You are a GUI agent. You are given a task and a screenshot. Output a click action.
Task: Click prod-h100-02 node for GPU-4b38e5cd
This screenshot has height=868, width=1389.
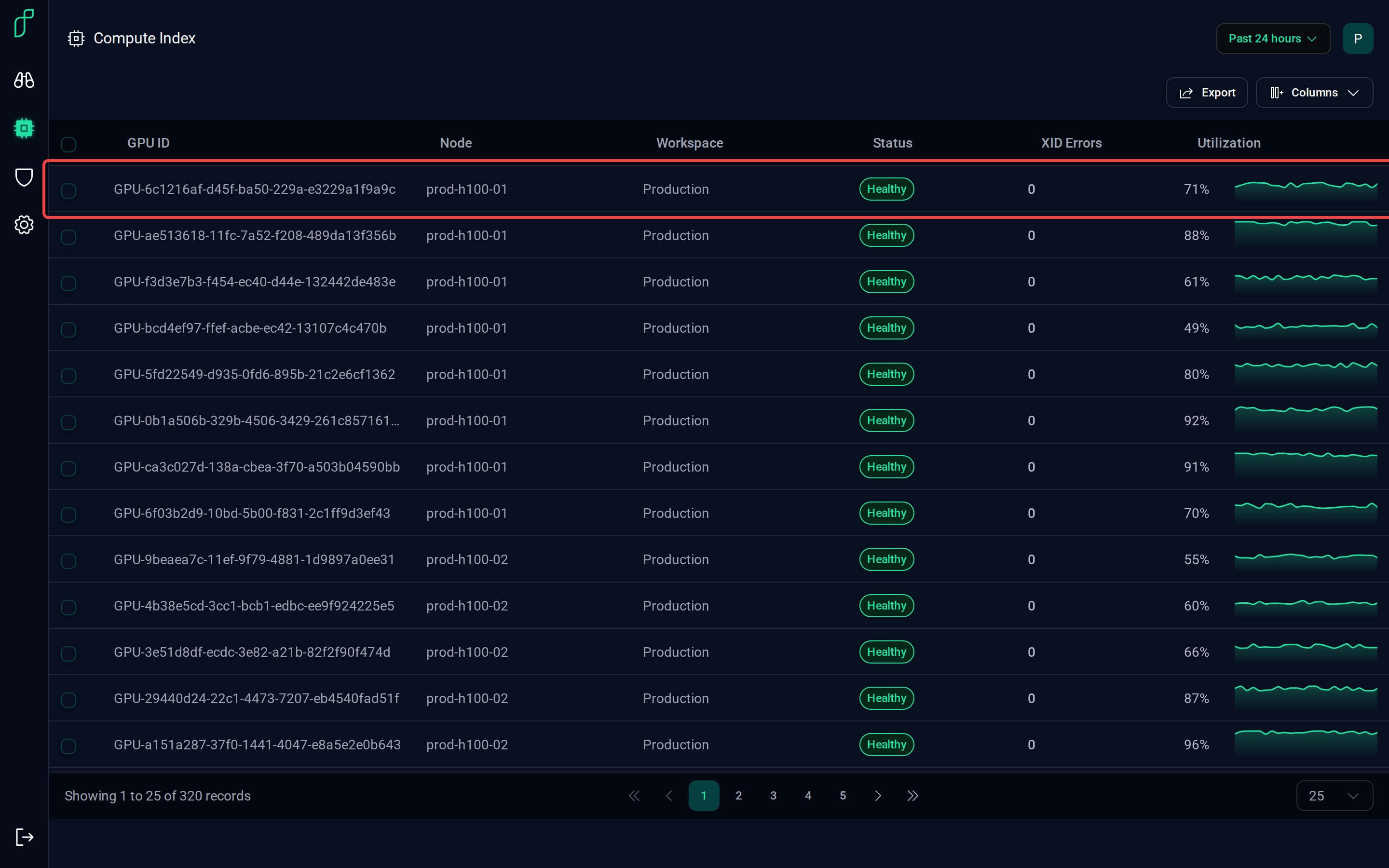(x=467, y=606)
